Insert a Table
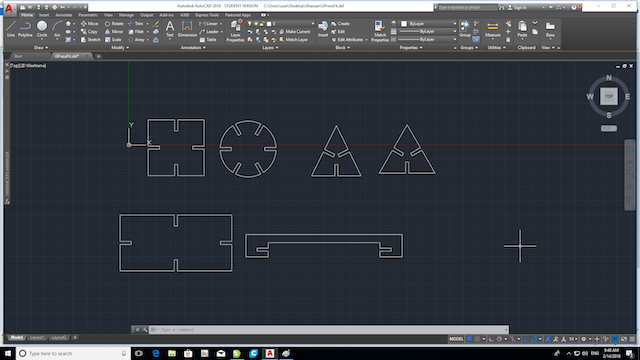Image resolution: width=640 pixels, height=360 pixels. (208, 40)
